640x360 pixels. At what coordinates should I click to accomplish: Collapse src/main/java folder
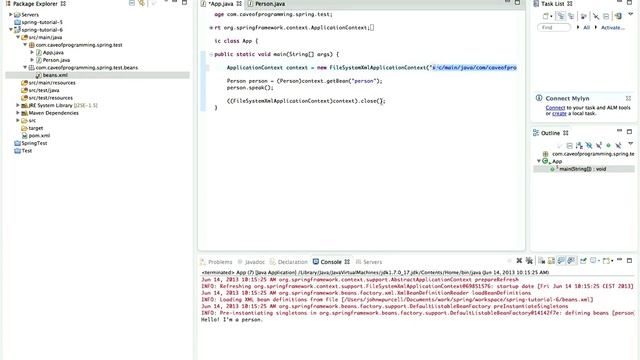[x=18, y=37]
